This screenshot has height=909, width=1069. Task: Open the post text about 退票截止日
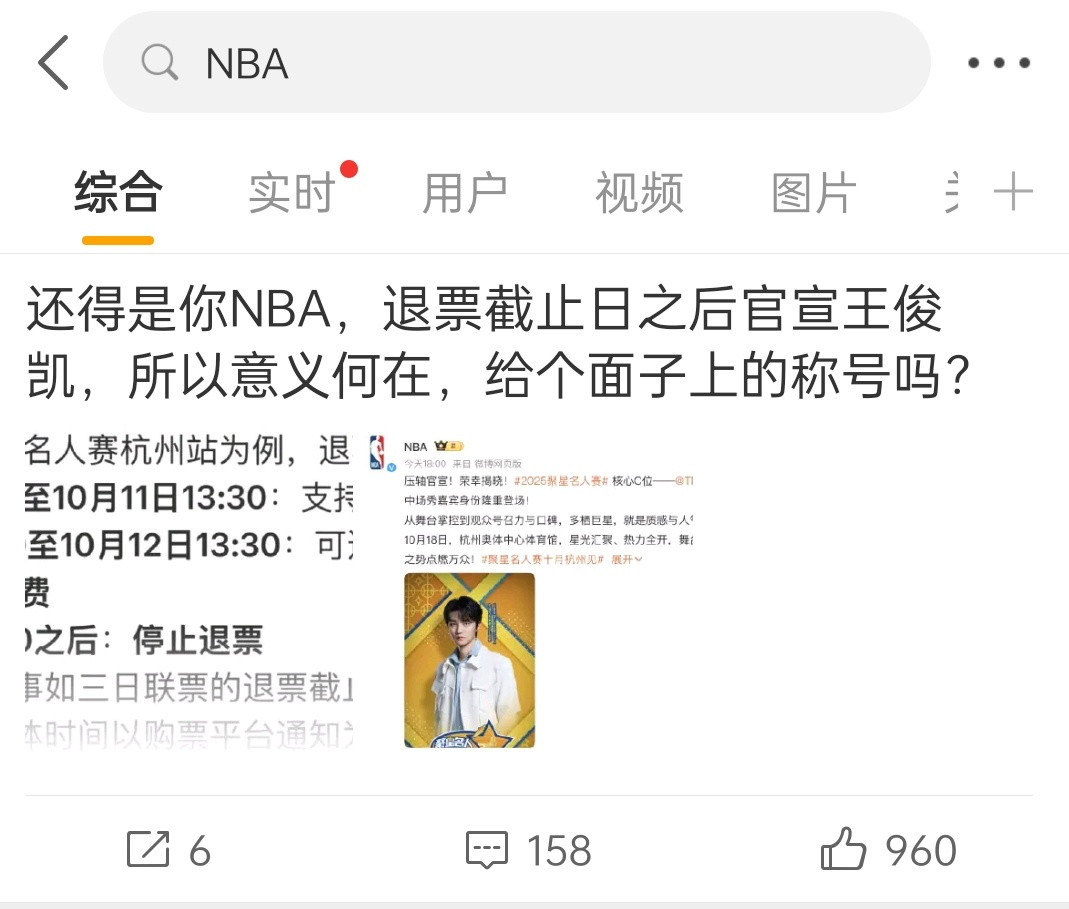[x=498, y=342]
